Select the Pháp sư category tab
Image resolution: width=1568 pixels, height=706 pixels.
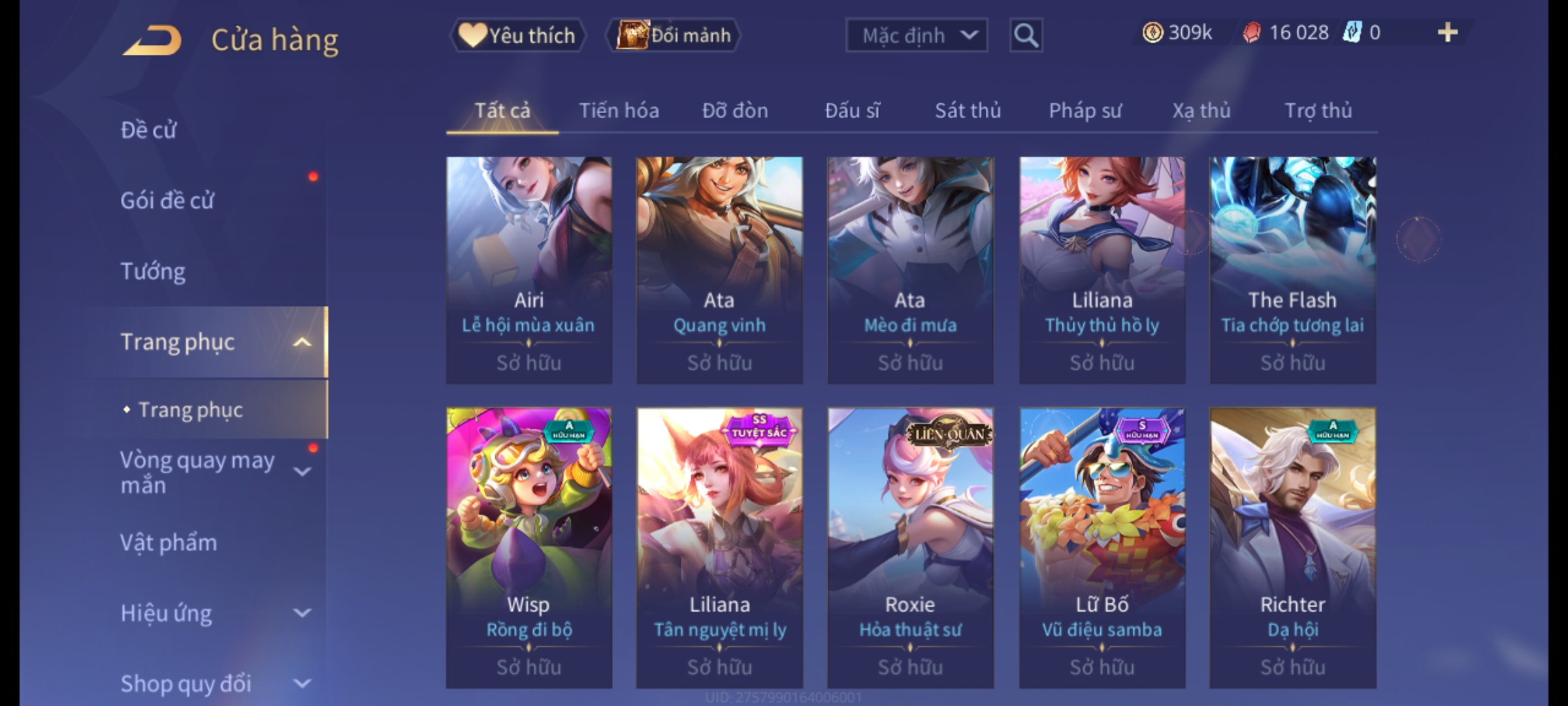(x=1085, y=110)
